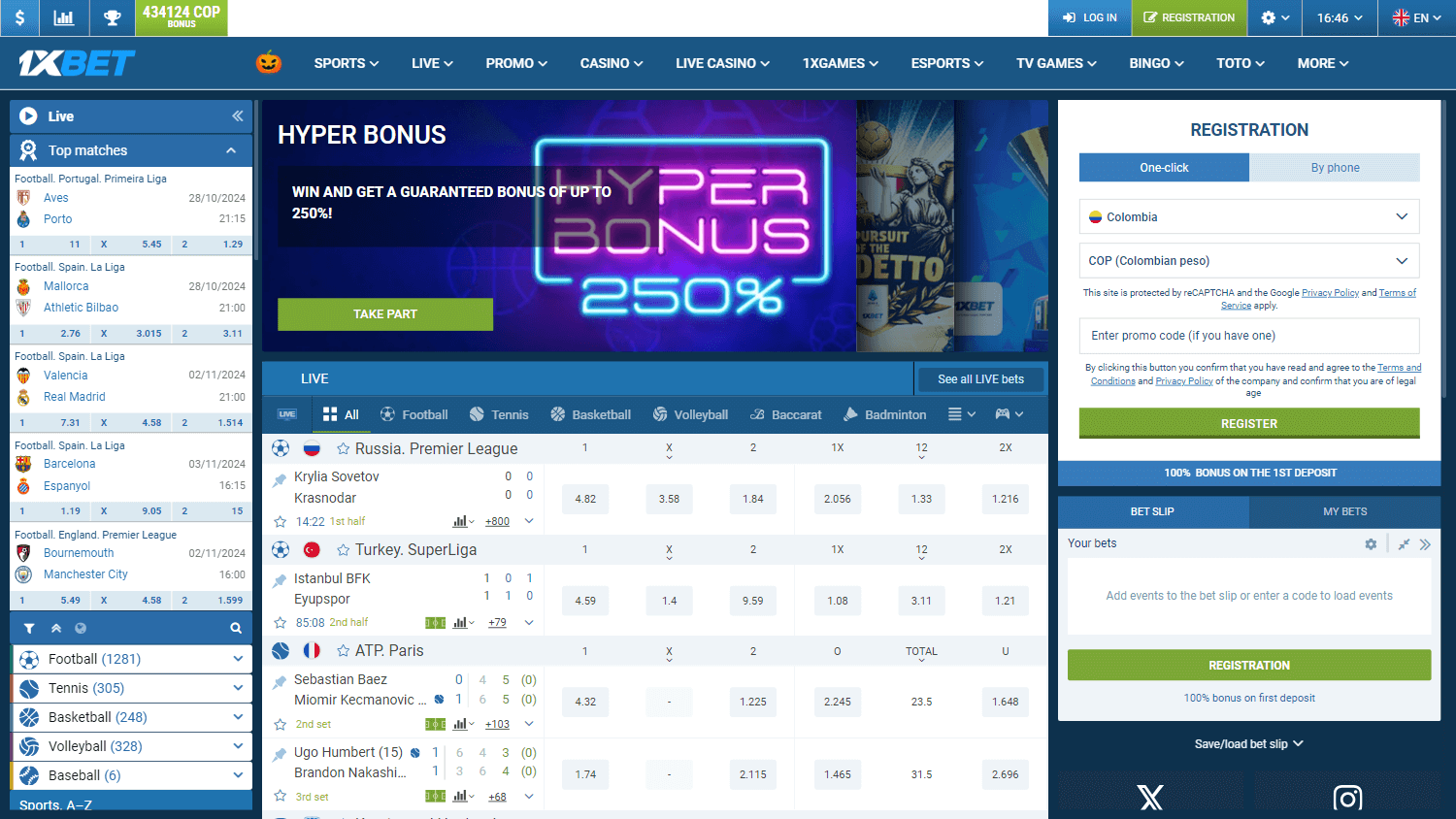Screen dimensions: 1456x819
Task: Click the 434124 COP BONUS banner
Action: pyautogui.click(x=182, y=17)
